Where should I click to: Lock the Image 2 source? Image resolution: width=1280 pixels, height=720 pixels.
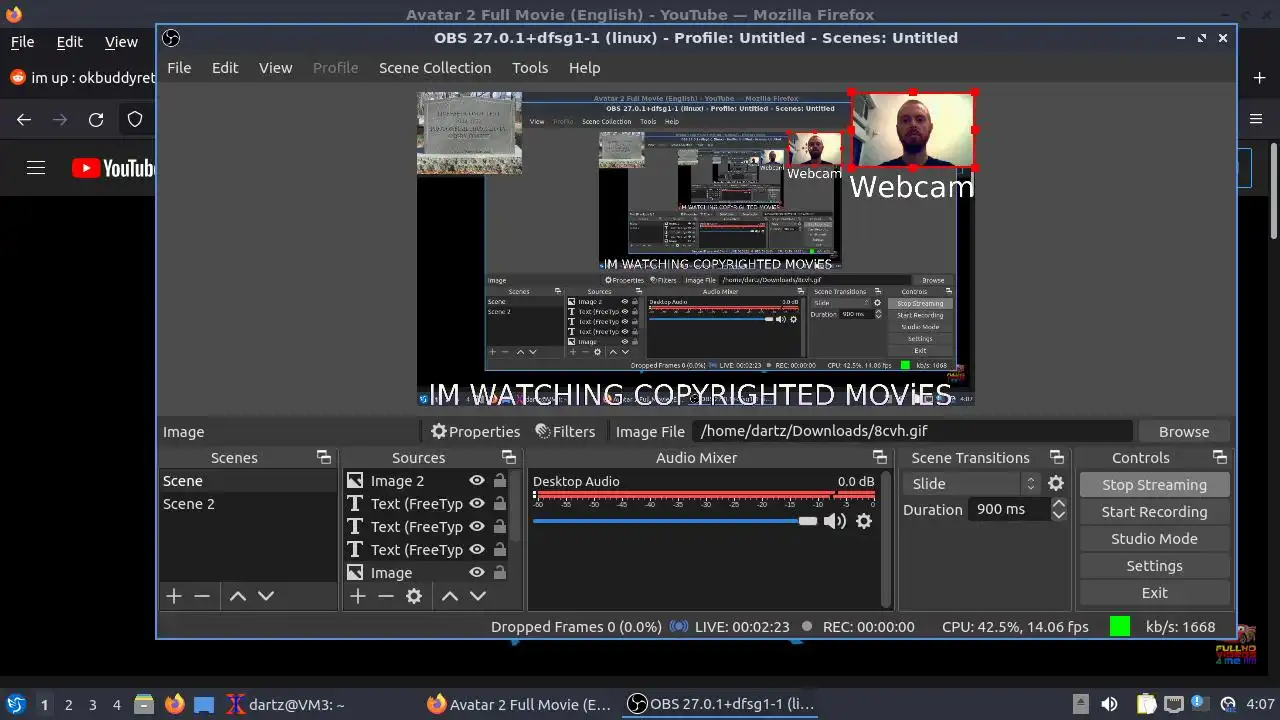tap(499, 481)
